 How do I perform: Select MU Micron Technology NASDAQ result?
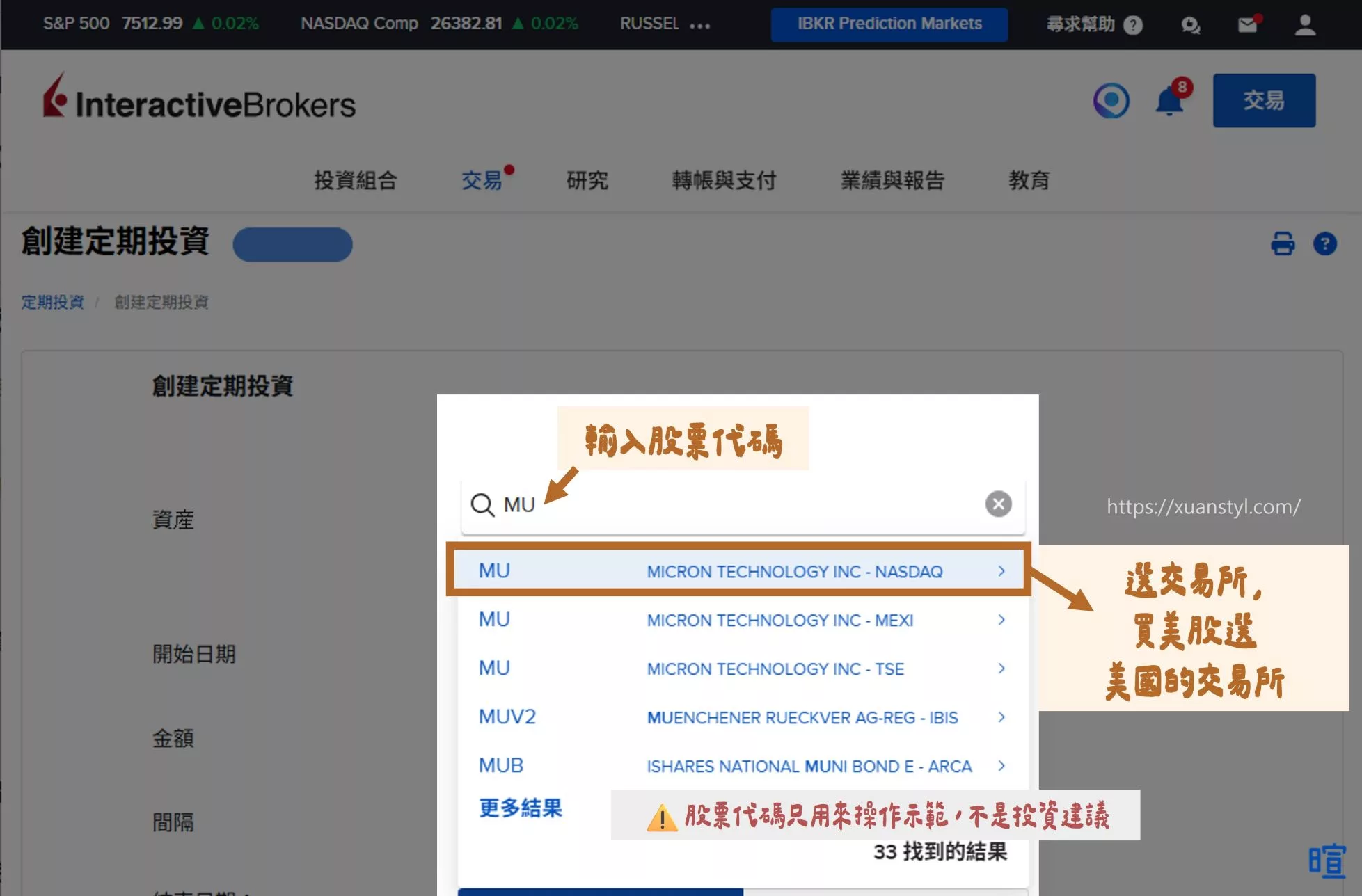point(738,570)
